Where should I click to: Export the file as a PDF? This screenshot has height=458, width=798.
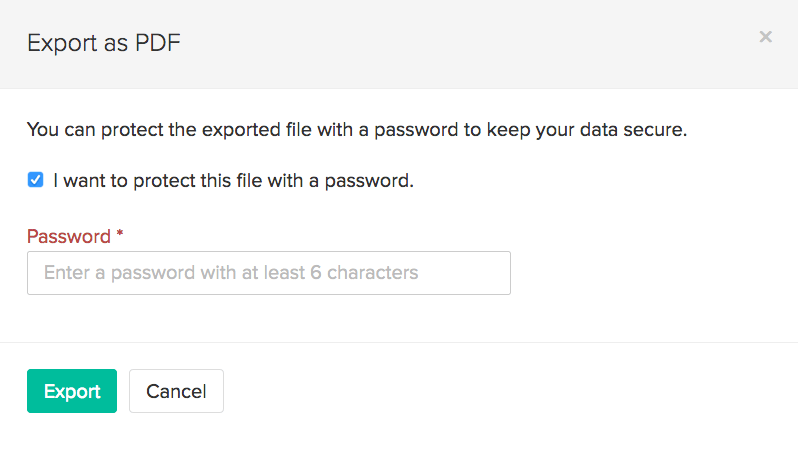click(72, 391)
